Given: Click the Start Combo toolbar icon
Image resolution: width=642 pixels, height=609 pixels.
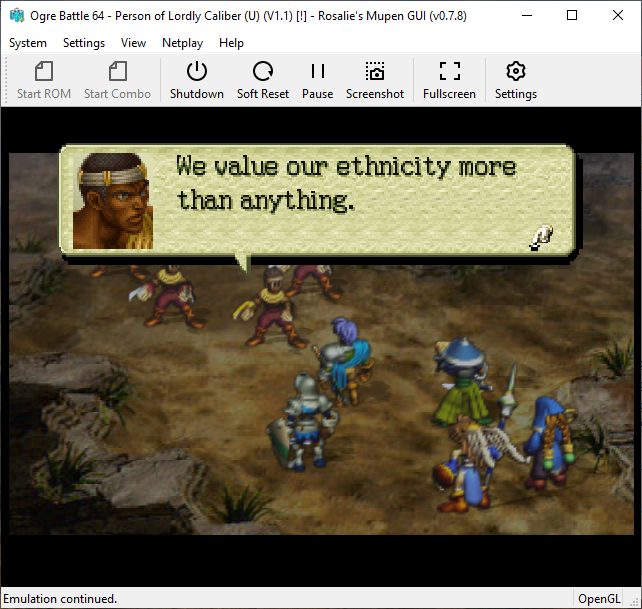Looking at the screenshot, I should point(118,80).
